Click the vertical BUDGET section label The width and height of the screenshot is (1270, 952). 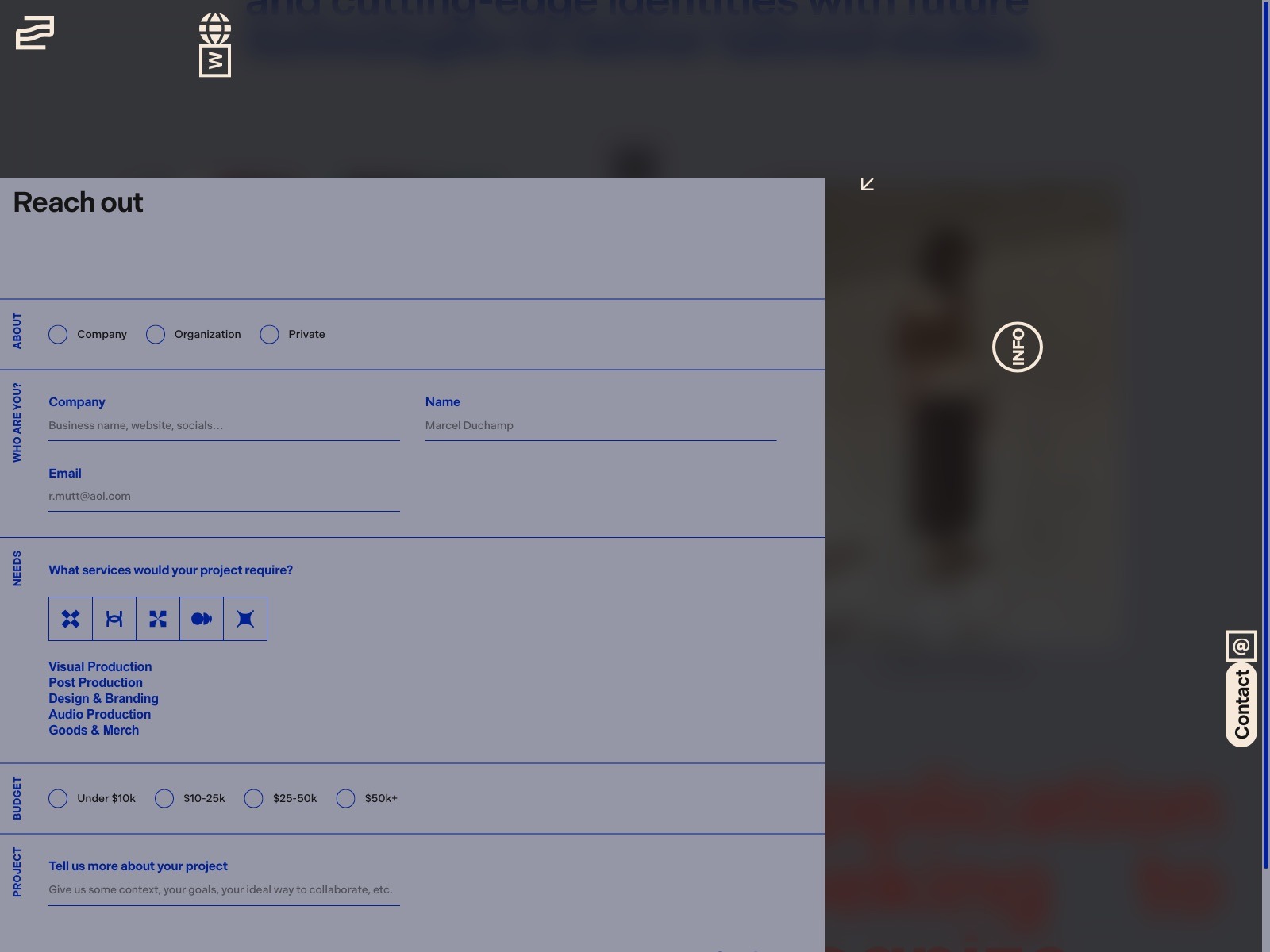17,798
